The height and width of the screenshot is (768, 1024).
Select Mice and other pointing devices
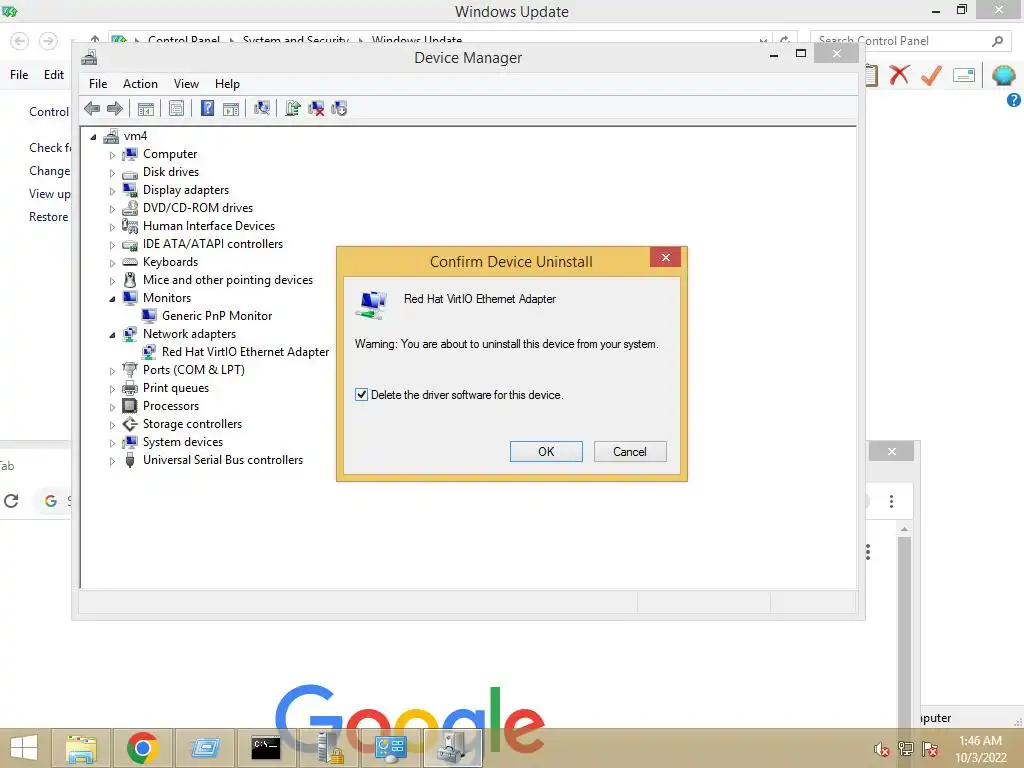228,280
